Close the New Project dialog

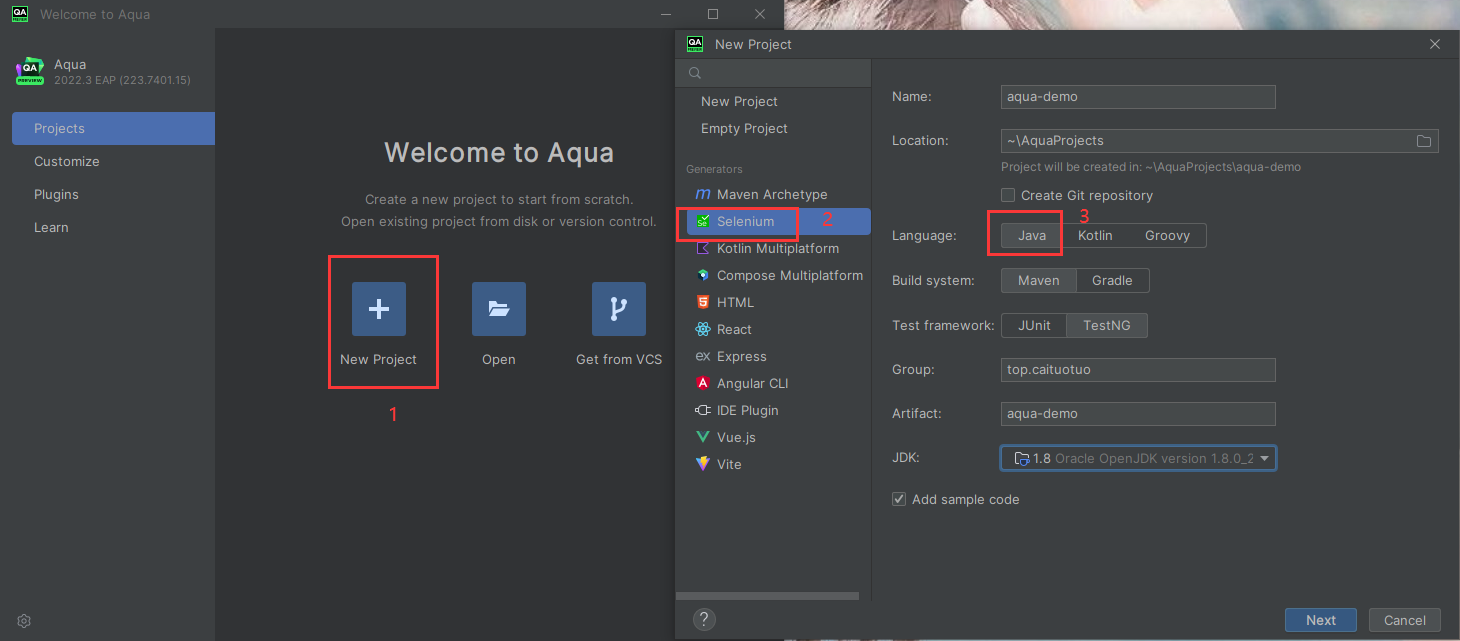[x=1435, y=44]
